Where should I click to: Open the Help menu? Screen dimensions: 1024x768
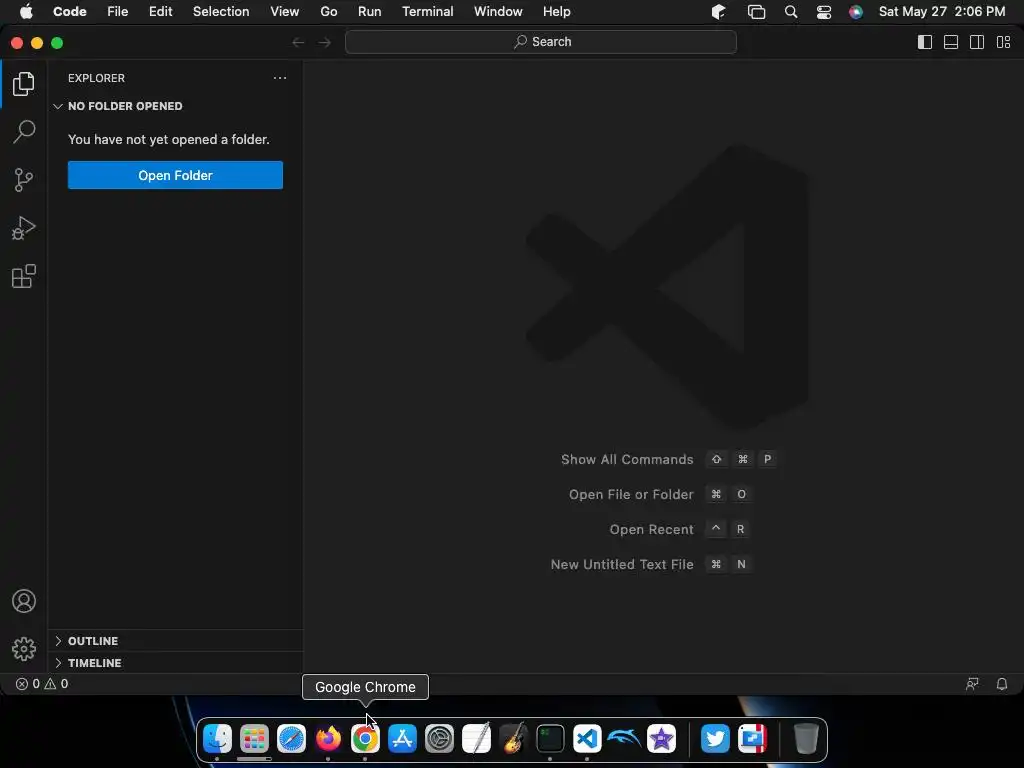point(556,12)
